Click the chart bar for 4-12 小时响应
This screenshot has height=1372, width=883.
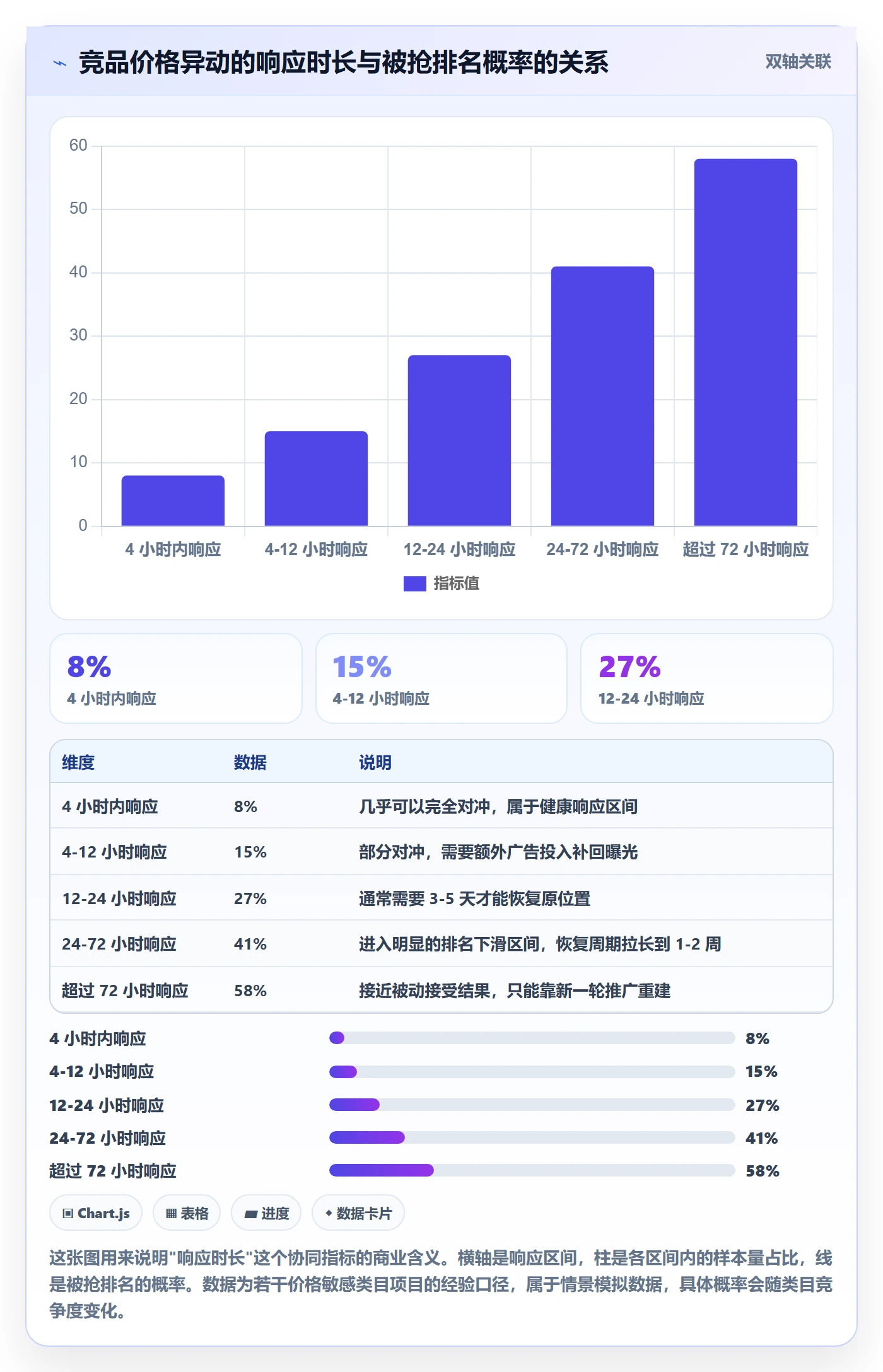pyautogui.click(x=316, y=479)
